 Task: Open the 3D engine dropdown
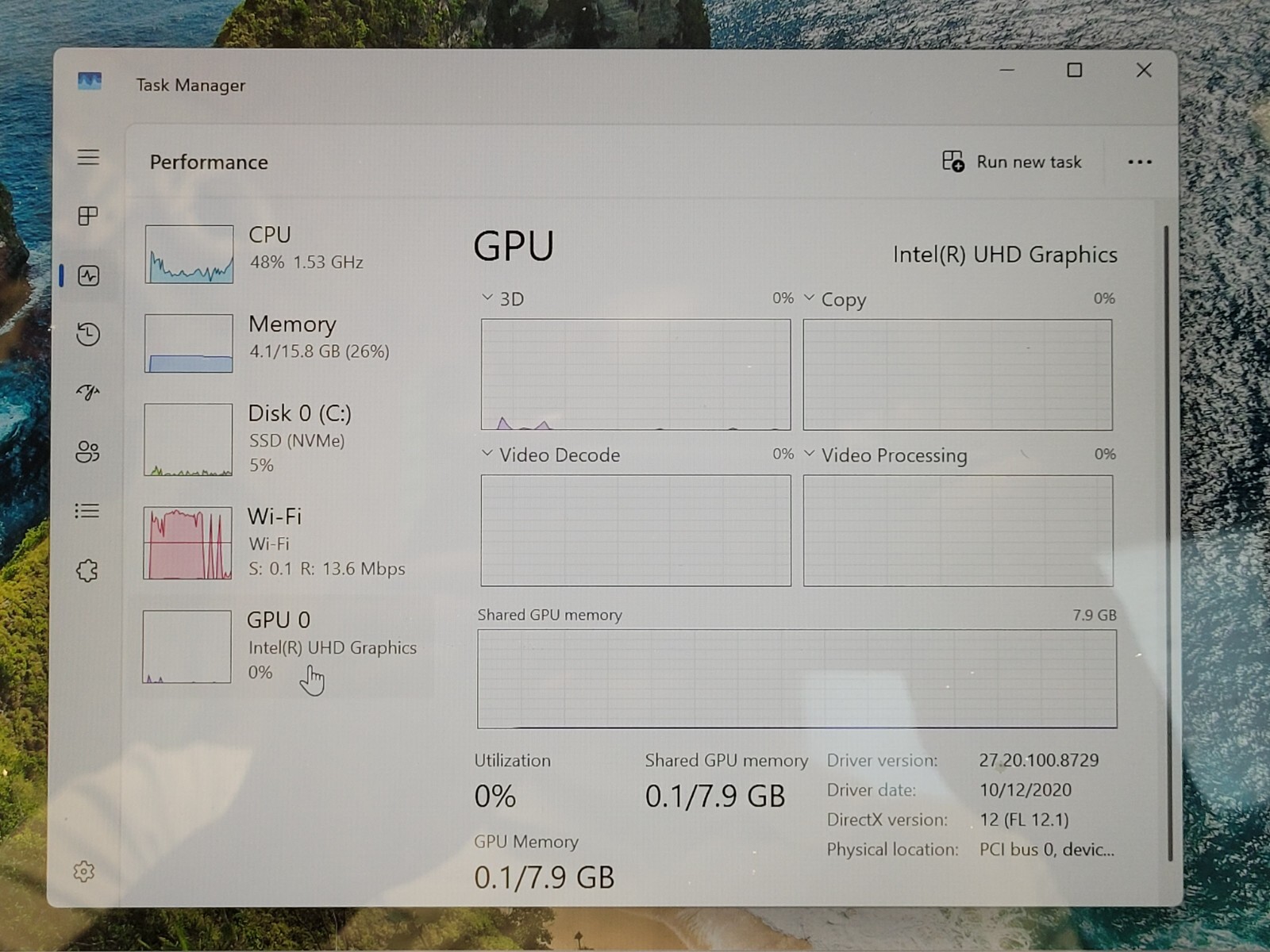(x=487, y=297)
